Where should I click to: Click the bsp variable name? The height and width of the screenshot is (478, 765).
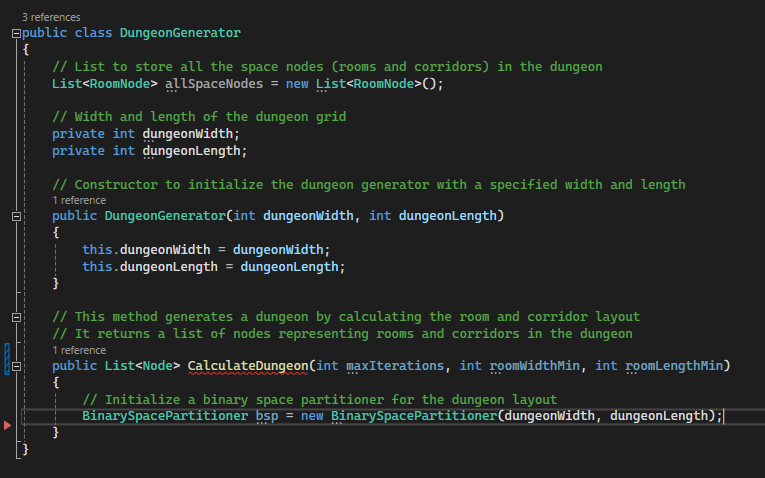click(x=267, y=416)
